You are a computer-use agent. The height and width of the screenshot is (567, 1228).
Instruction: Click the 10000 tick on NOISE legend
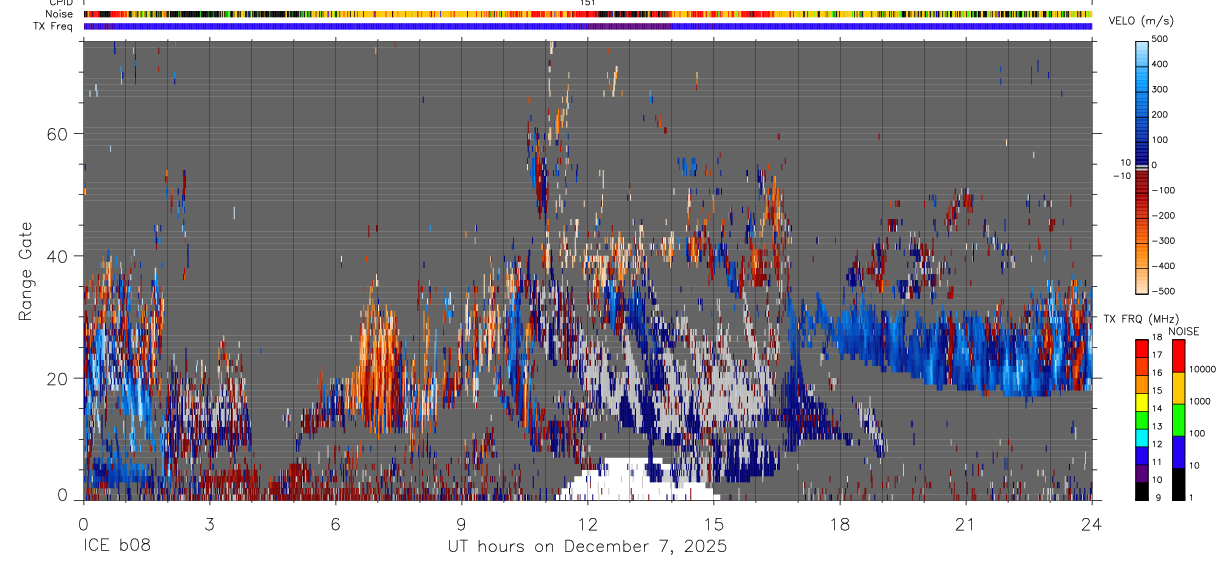pyautogui.click(x=1203, y=369)
